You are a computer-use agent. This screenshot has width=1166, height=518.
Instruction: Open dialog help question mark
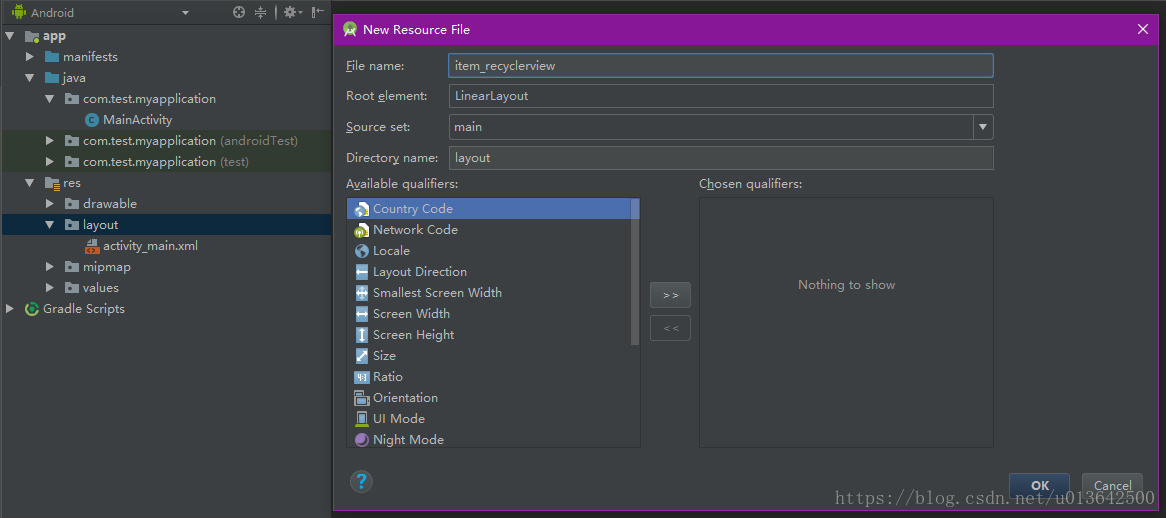coord(361,482)
